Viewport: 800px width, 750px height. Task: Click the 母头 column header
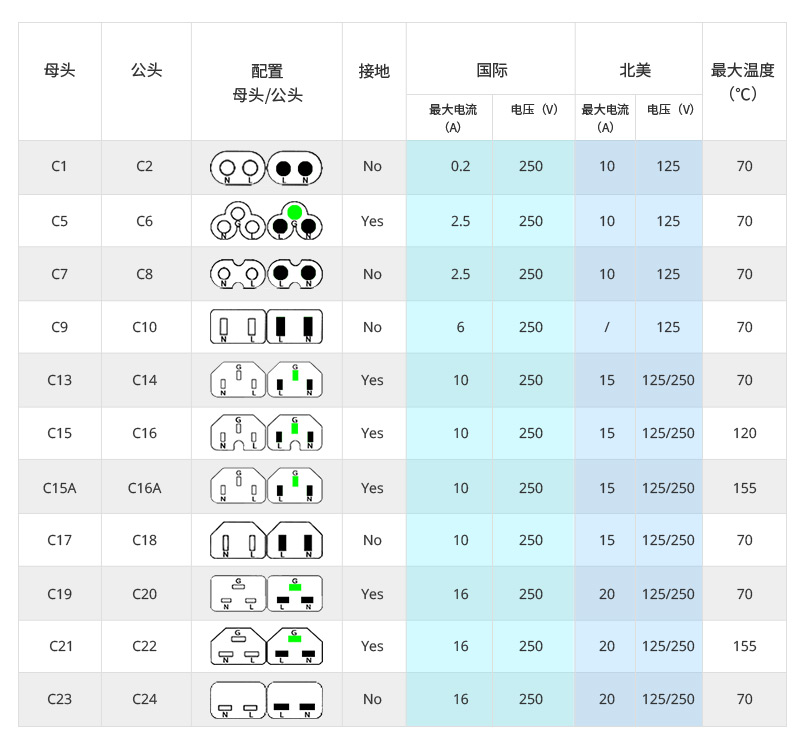click(x=60, y=71)
